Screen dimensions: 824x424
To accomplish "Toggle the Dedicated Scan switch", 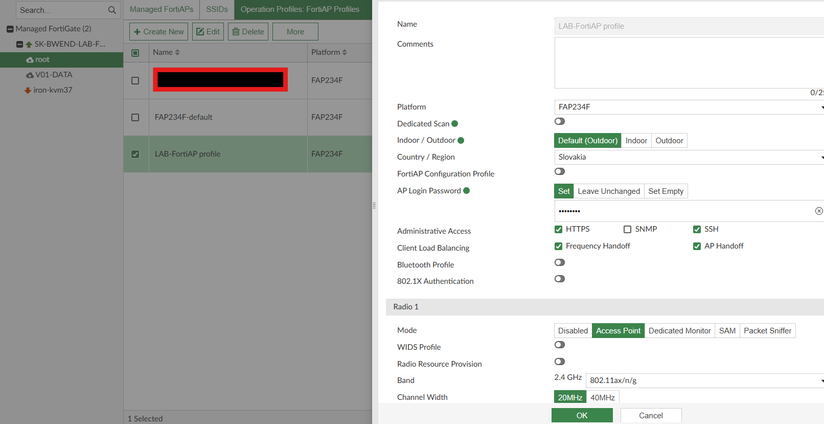I will coord(560,121).
